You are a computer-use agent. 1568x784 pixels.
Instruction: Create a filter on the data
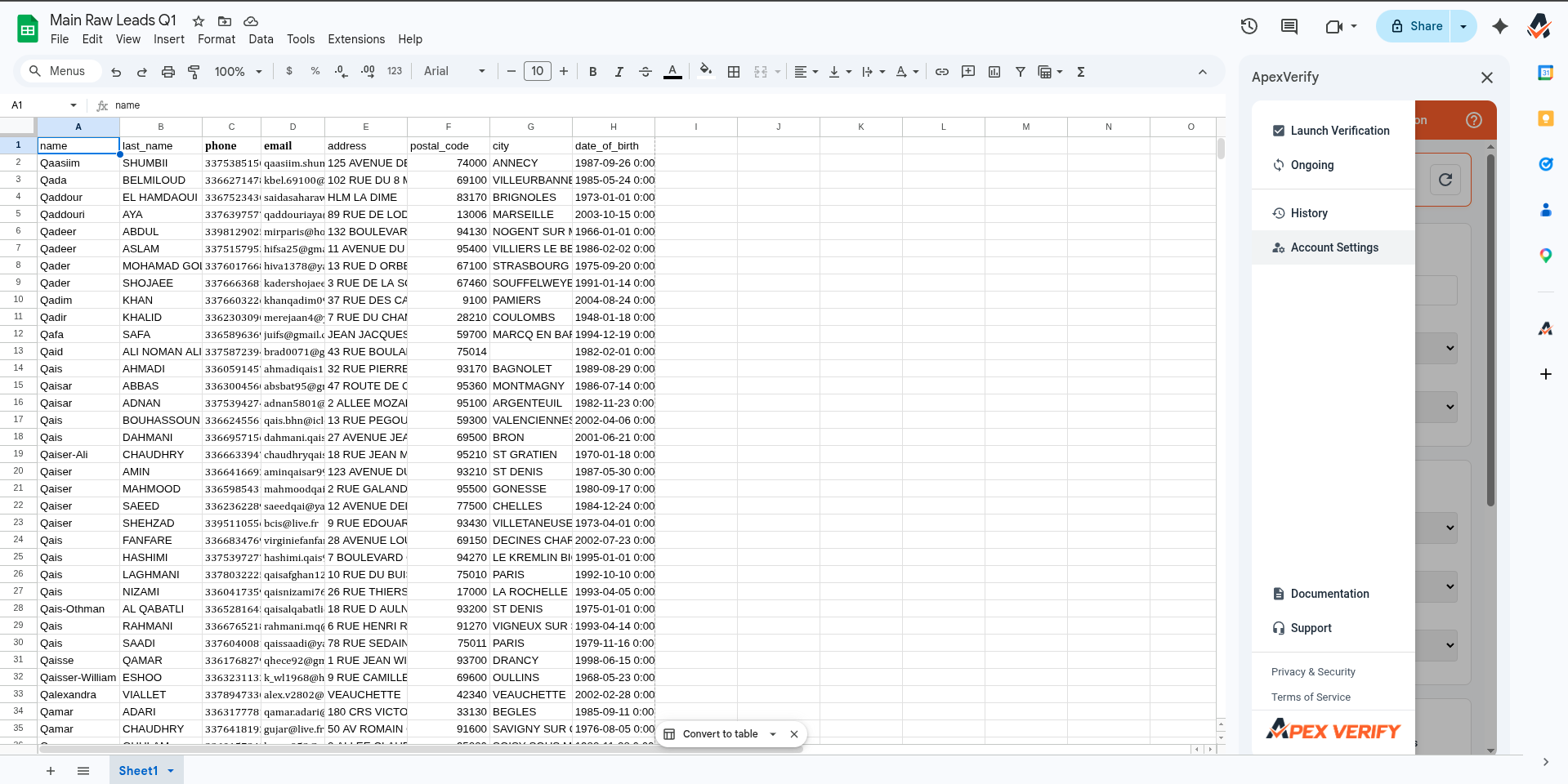[x=1020, y=72]
